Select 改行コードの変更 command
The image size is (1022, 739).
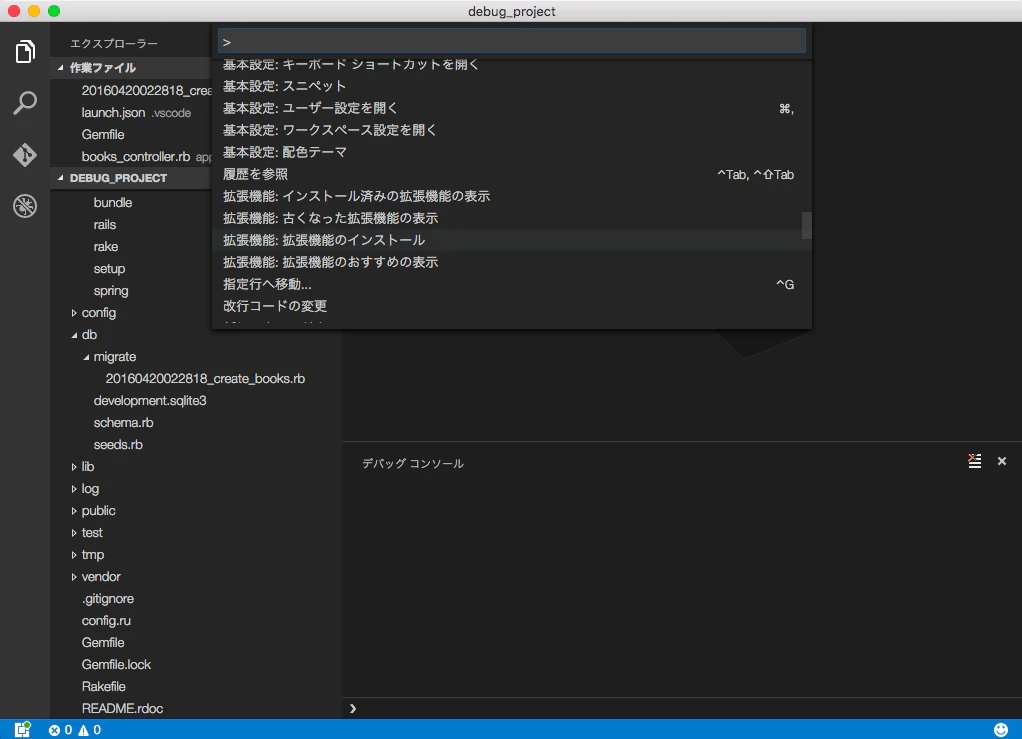click(x=512, y=306)
